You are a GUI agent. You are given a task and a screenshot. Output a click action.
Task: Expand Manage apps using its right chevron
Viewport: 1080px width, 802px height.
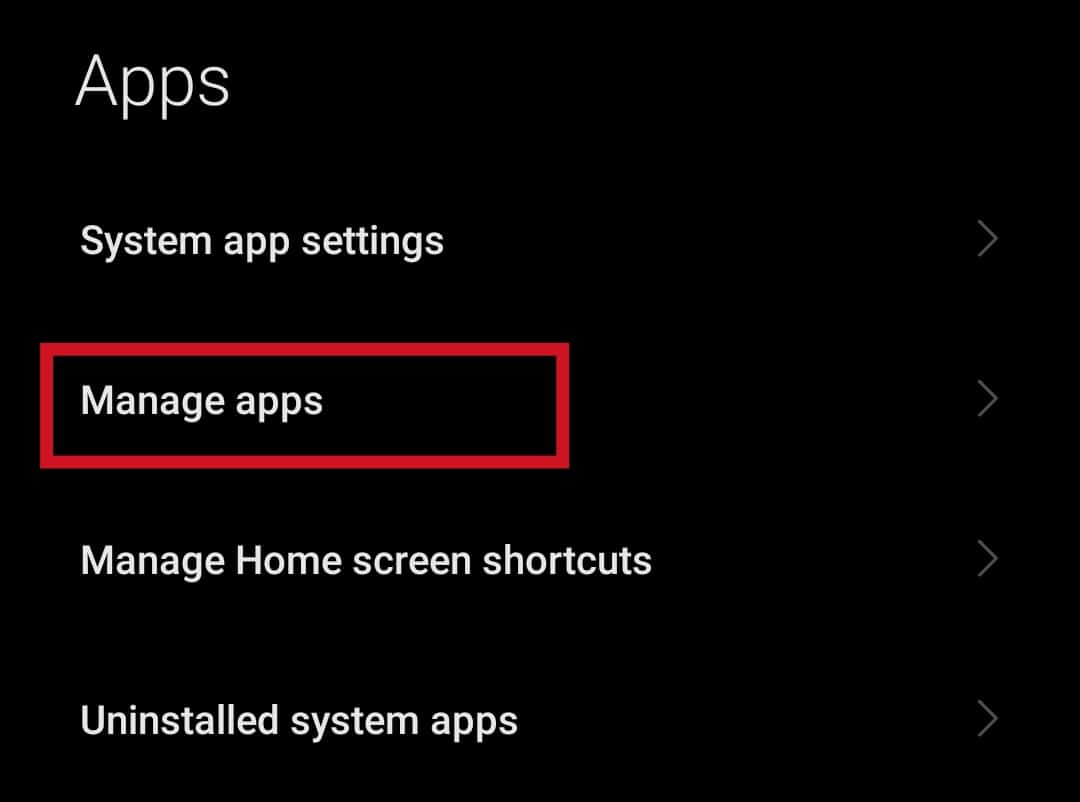(x=988, y=399)
